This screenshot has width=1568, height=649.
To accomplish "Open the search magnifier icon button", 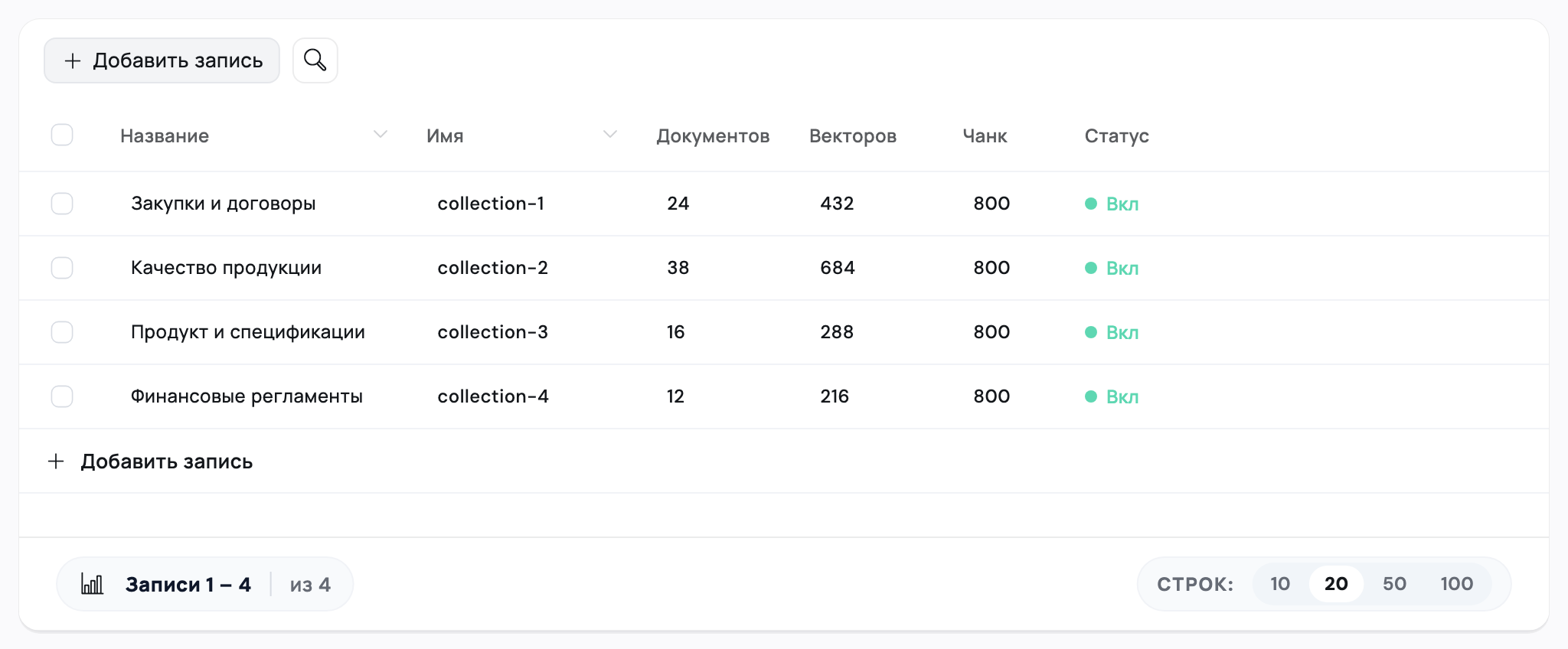I will coord(315,60).
